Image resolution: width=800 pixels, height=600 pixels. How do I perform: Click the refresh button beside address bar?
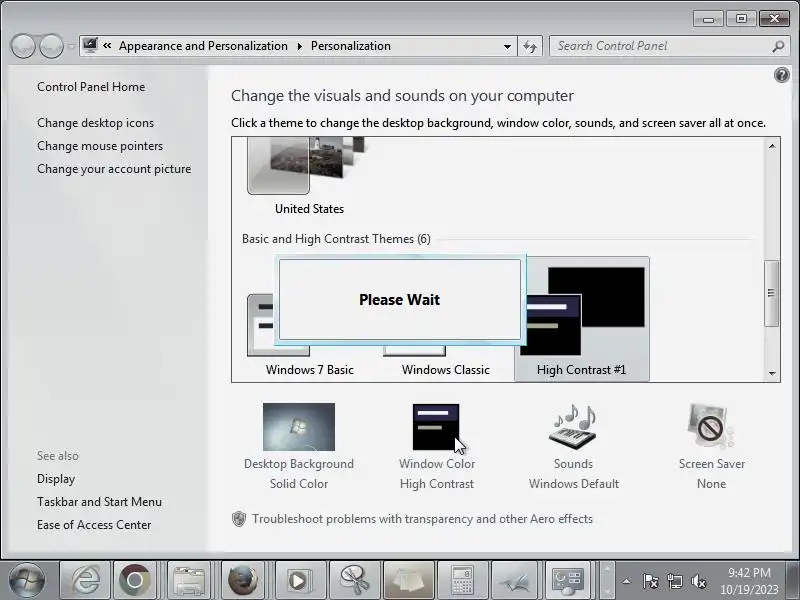[x=531, y=46]
